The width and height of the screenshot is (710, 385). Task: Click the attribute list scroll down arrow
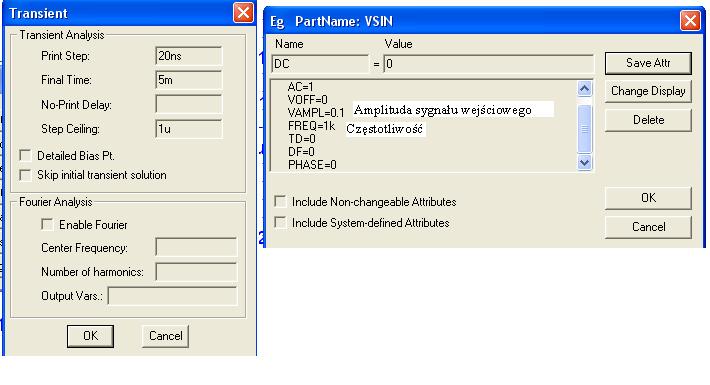pyautogui.click(x=585, y=162)
